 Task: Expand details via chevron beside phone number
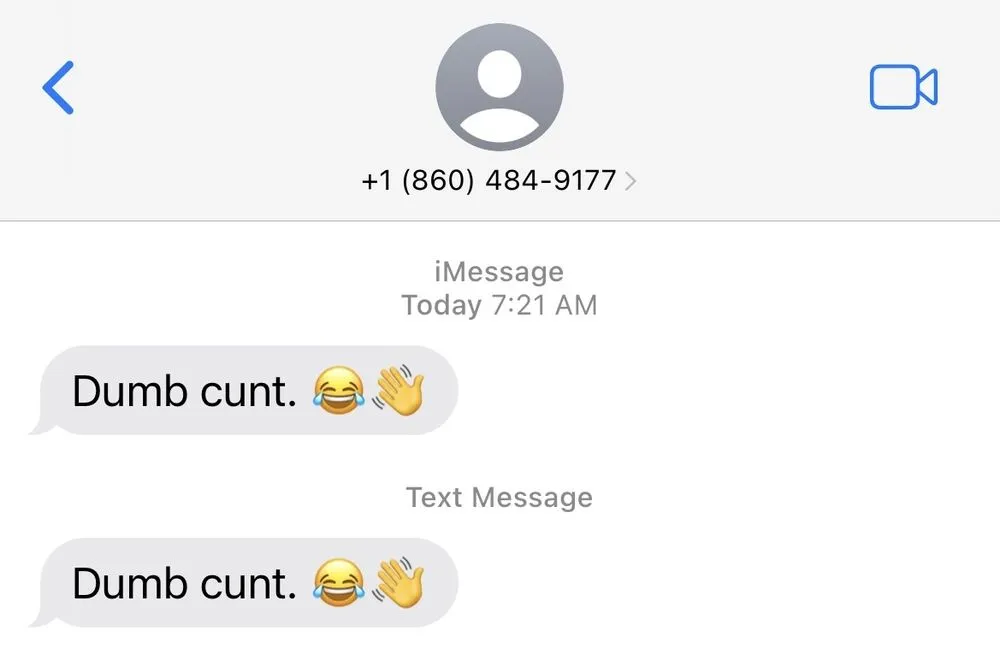click(630, 181)
